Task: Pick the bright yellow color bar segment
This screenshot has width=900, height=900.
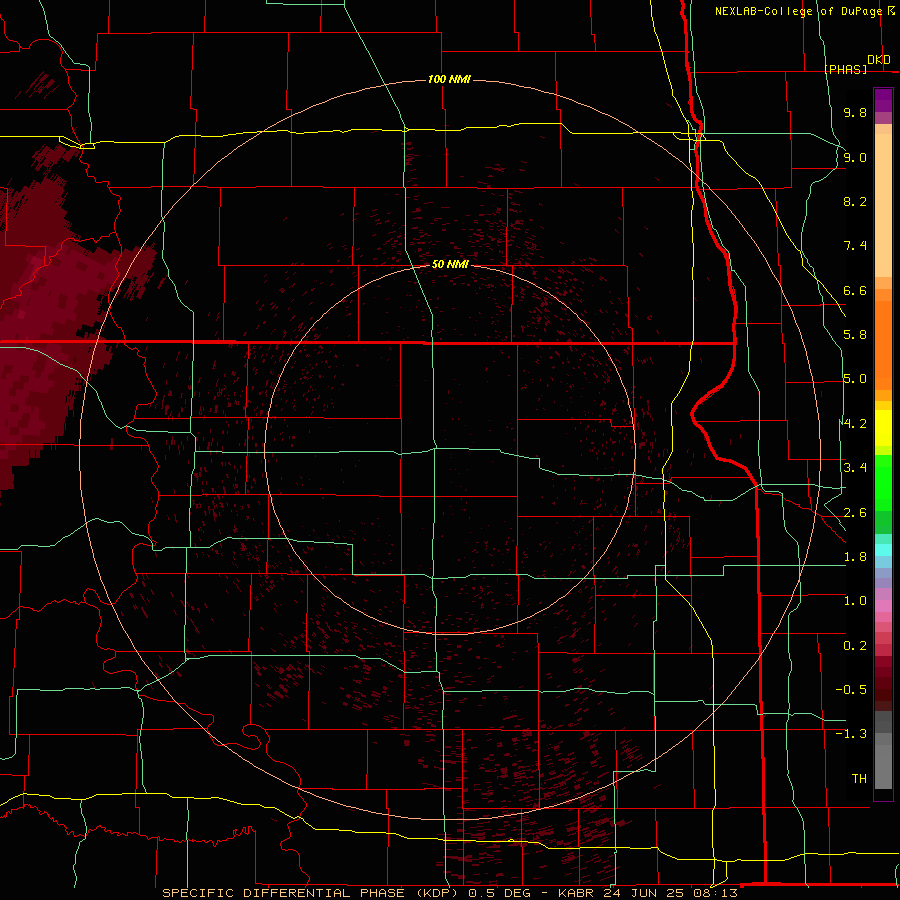Action: pos(883,428)
